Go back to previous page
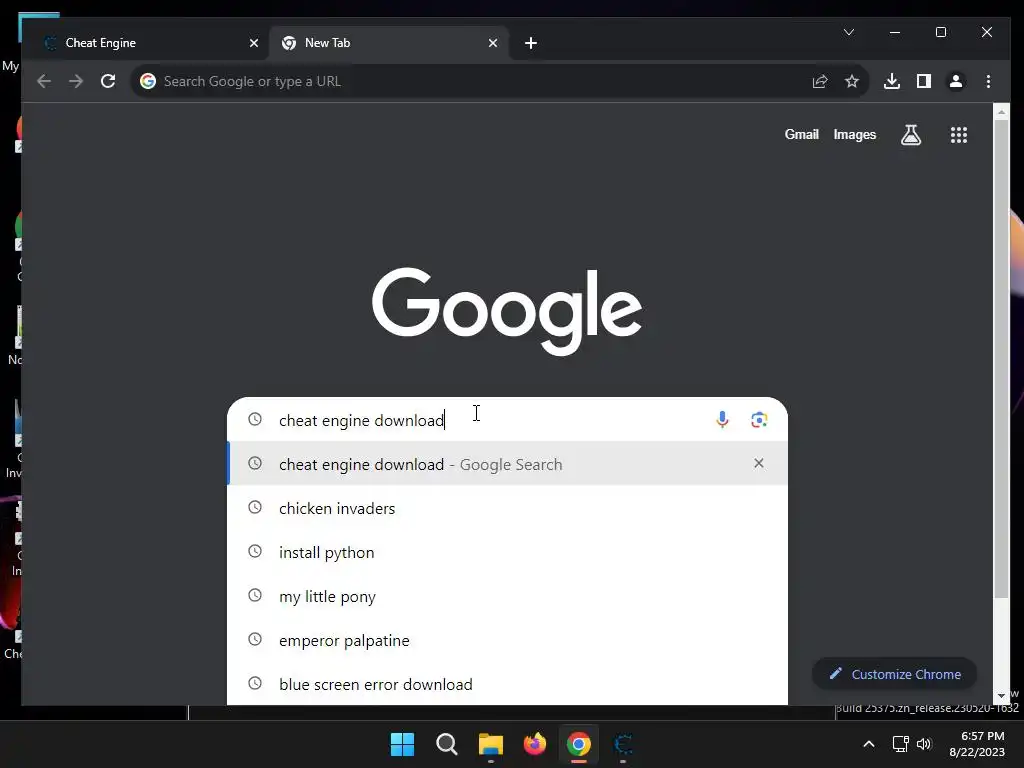The height and width of the screenshot is (768, 1024). coord(44,81)
